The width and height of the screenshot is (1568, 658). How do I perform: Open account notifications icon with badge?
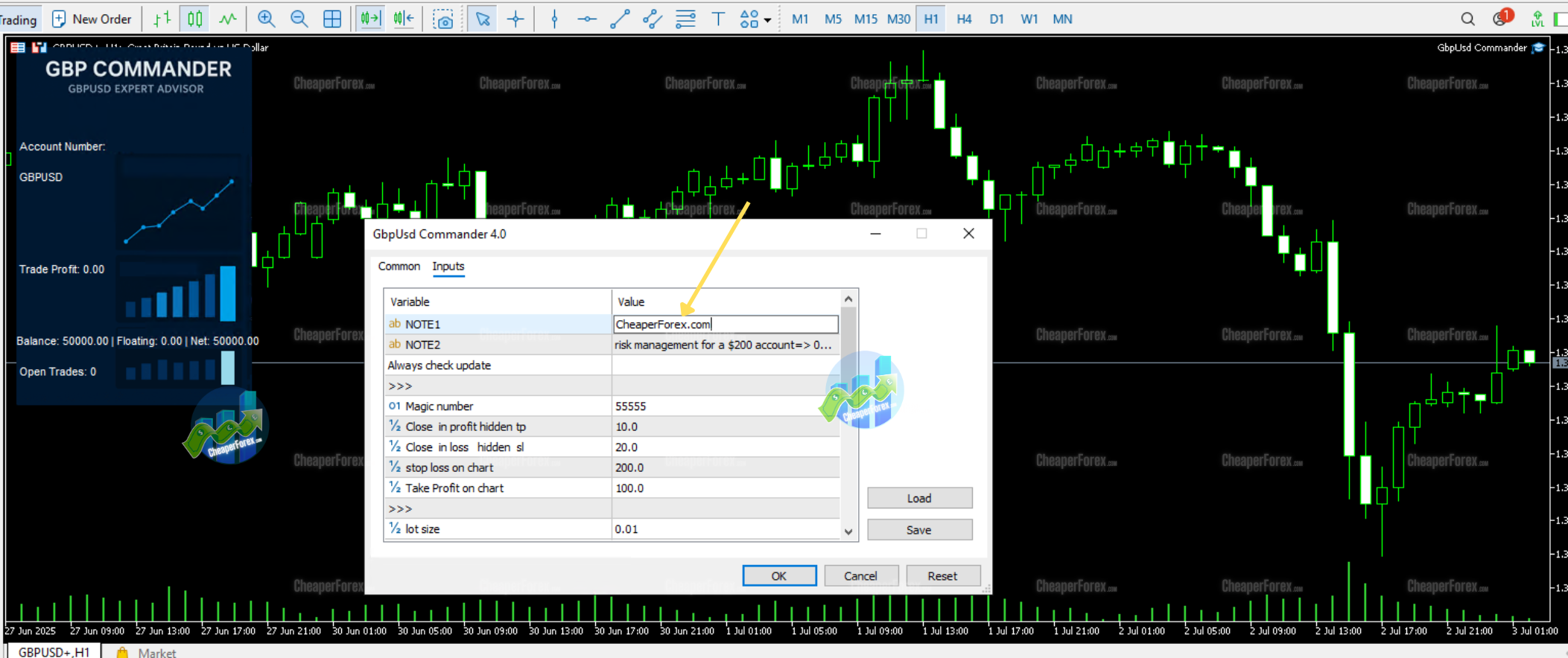tap(1502, 18)
